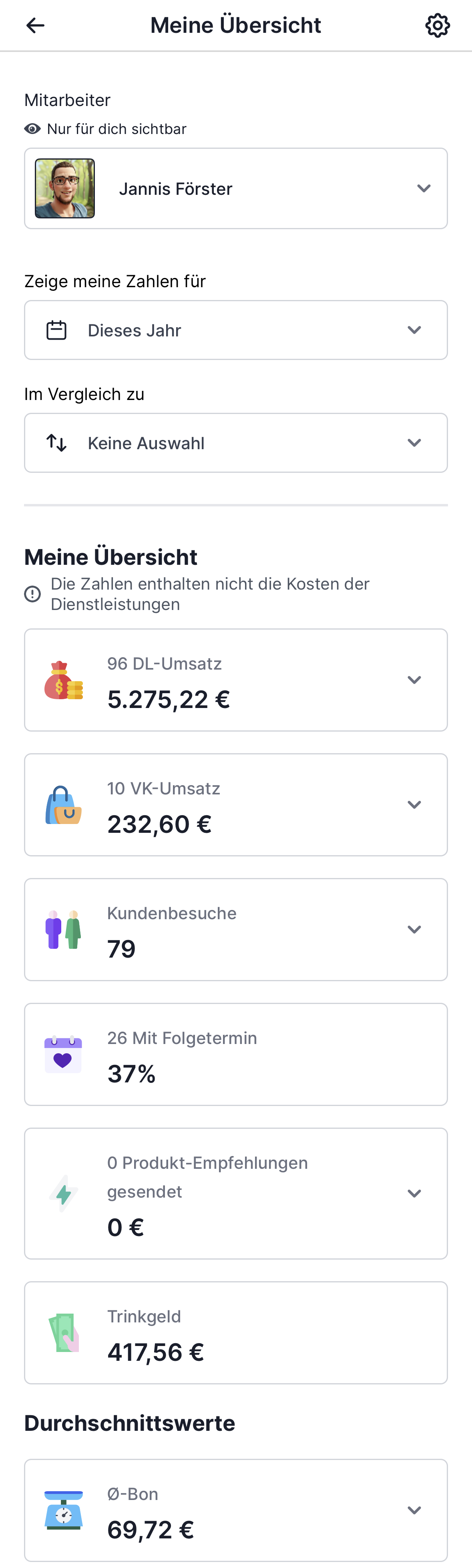Click the info icon beside the Kosten note
This screenshot has width=472, height=1568.
[x=33, y=594]
